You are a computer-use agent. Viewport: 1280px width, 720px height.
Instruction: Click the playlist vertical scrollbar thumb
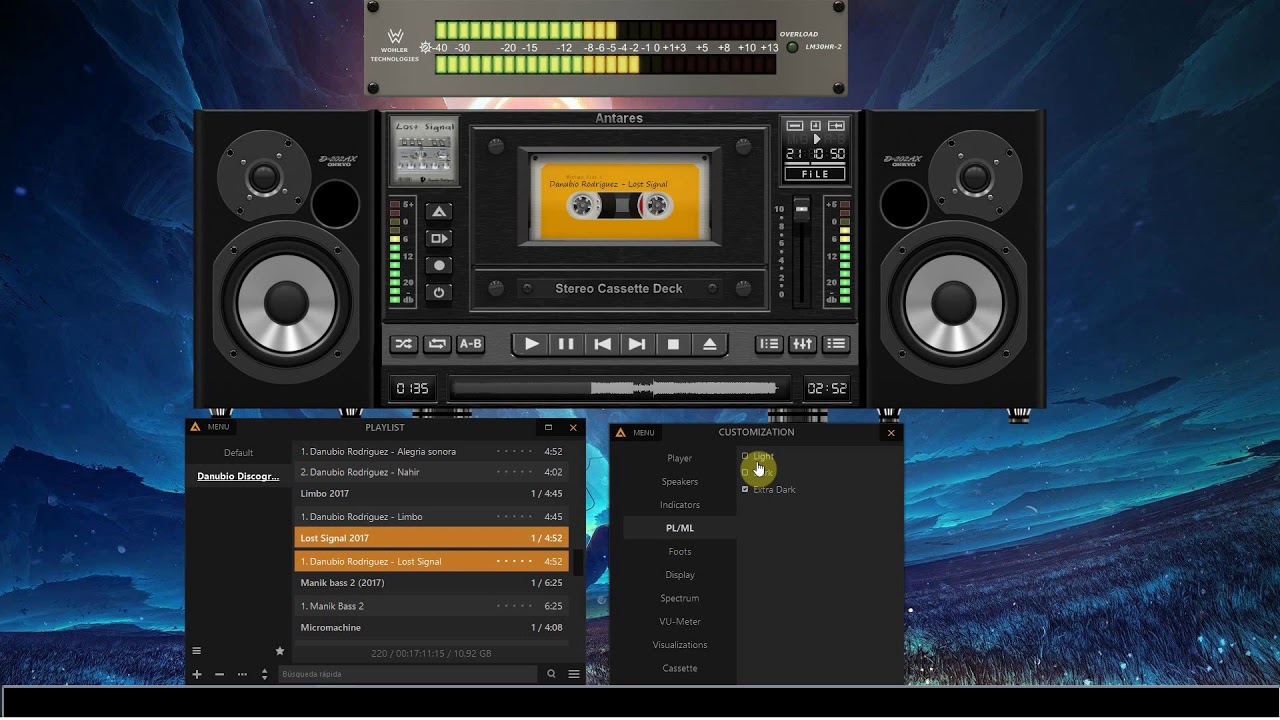577,561
